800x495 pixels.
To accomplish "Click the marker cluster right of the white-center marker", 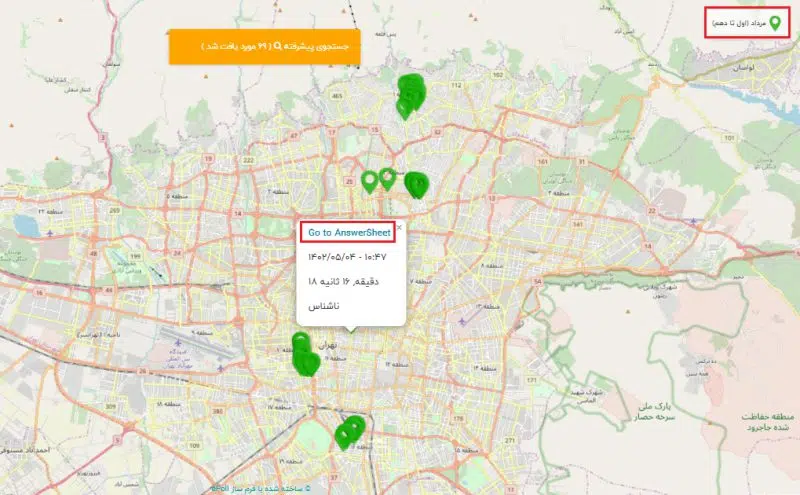I will point(416,185).
